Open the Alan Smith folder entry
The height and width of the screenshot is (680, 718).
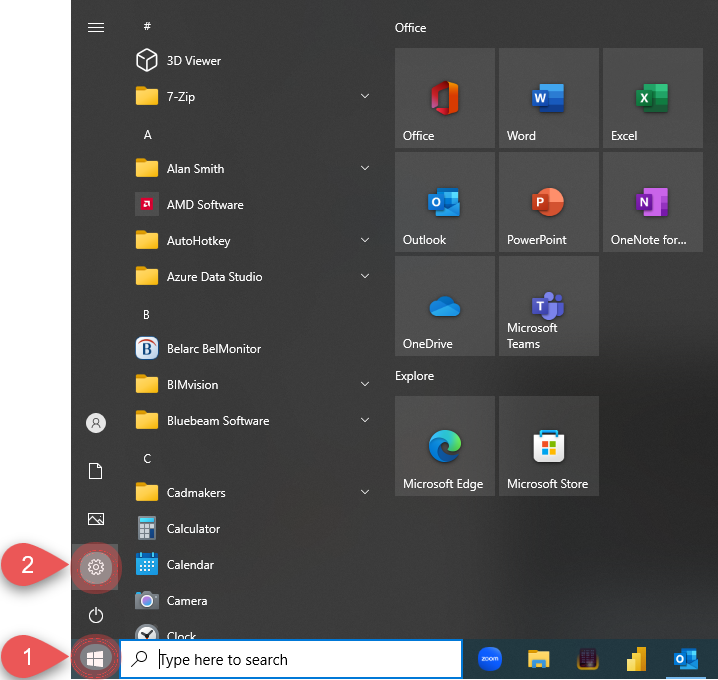point(254,169)
